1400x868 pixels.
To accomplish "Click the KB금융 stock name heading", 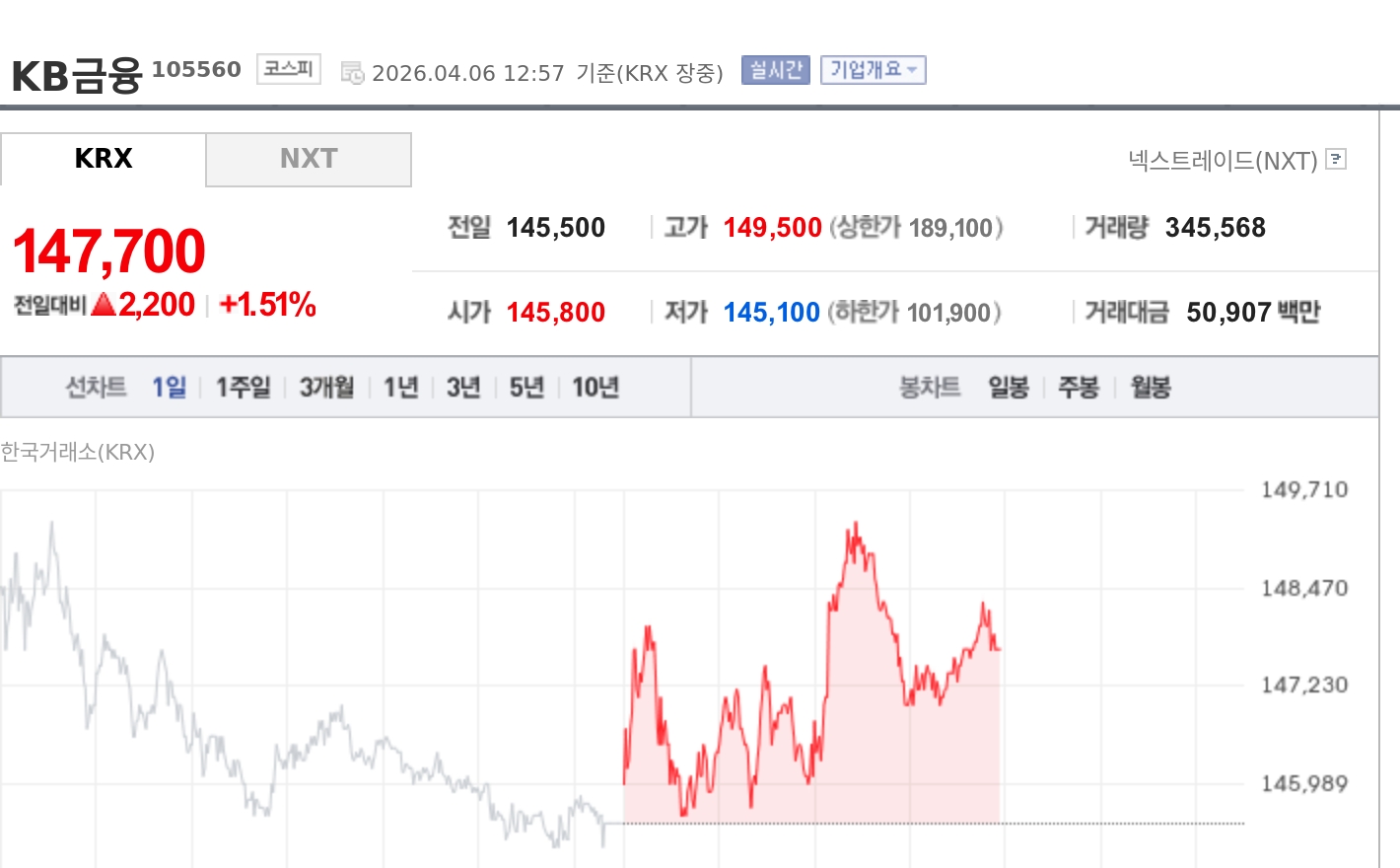I will pos(76,72).
